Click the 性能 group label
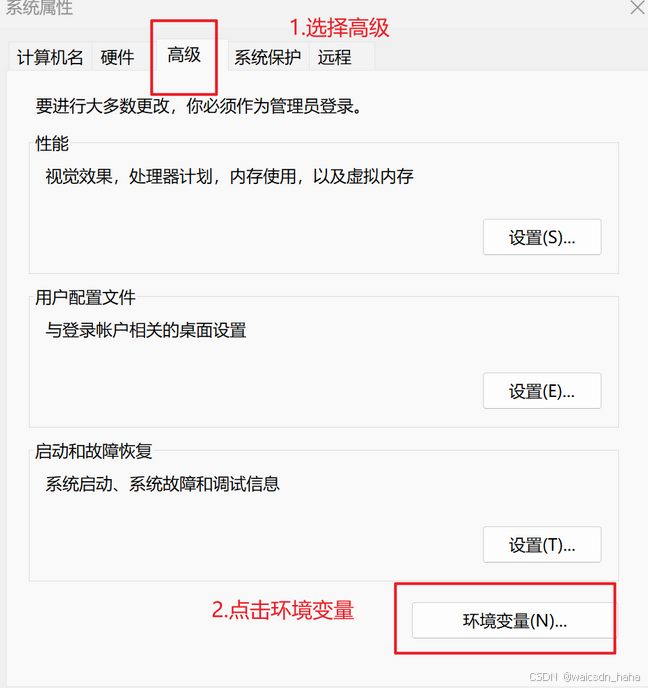Viewport: 648px width, 688px height. coord(52,143)
